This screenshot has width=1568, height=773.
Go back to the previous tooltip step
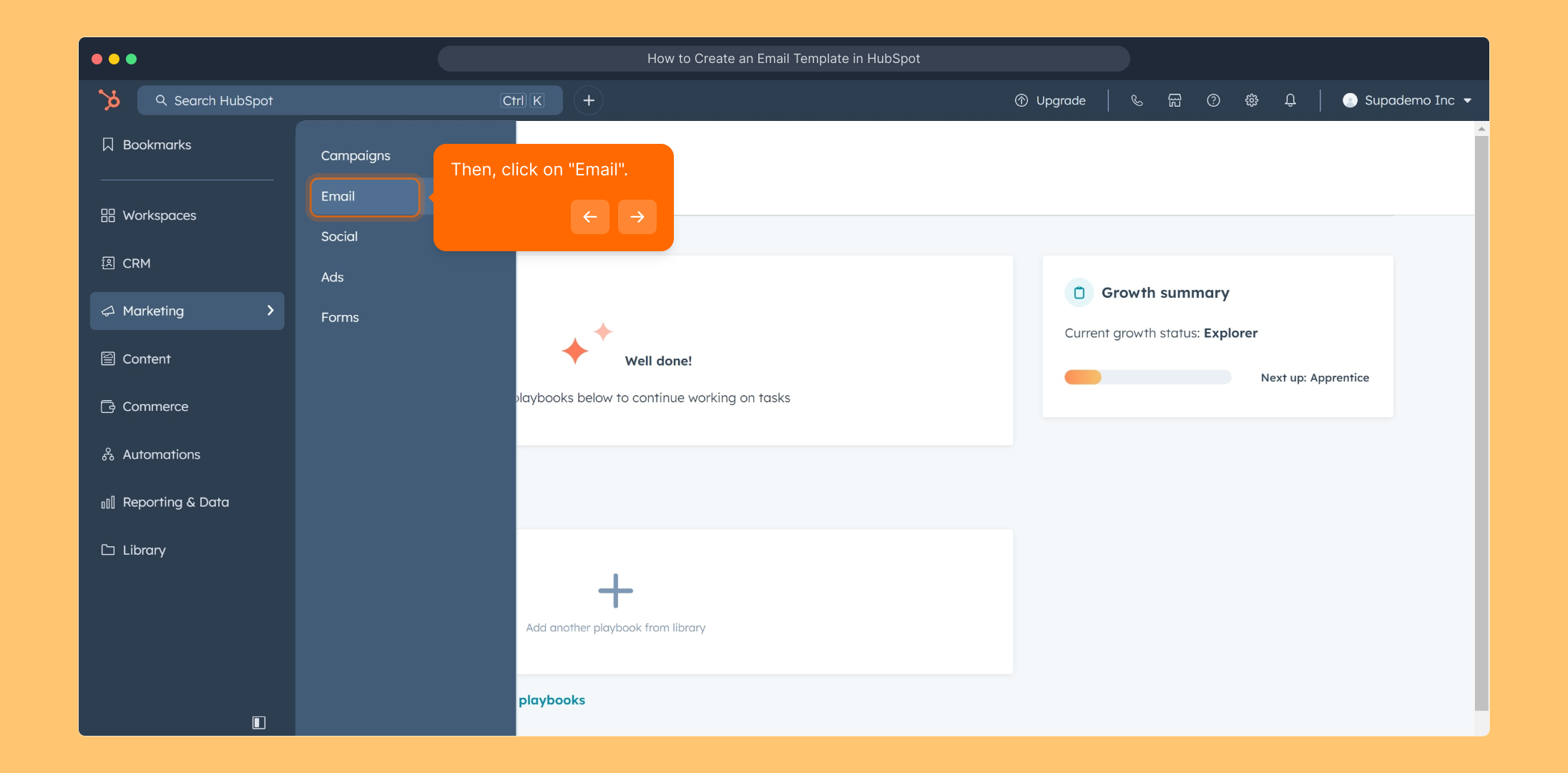pos(589,217)
